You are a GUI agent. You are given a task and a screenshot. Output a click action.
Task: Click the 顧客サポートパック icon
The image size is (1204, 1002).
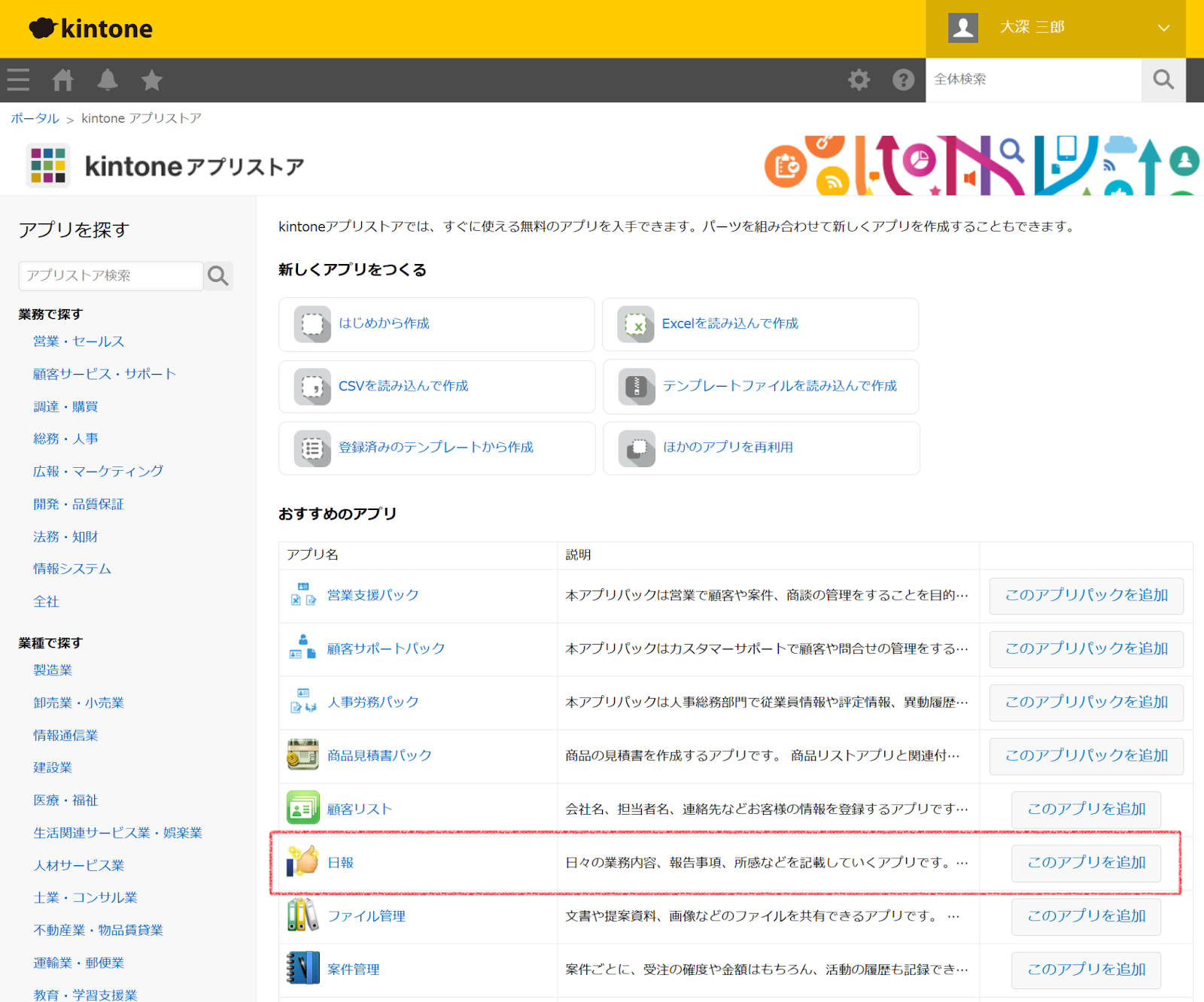click(303, 647)
